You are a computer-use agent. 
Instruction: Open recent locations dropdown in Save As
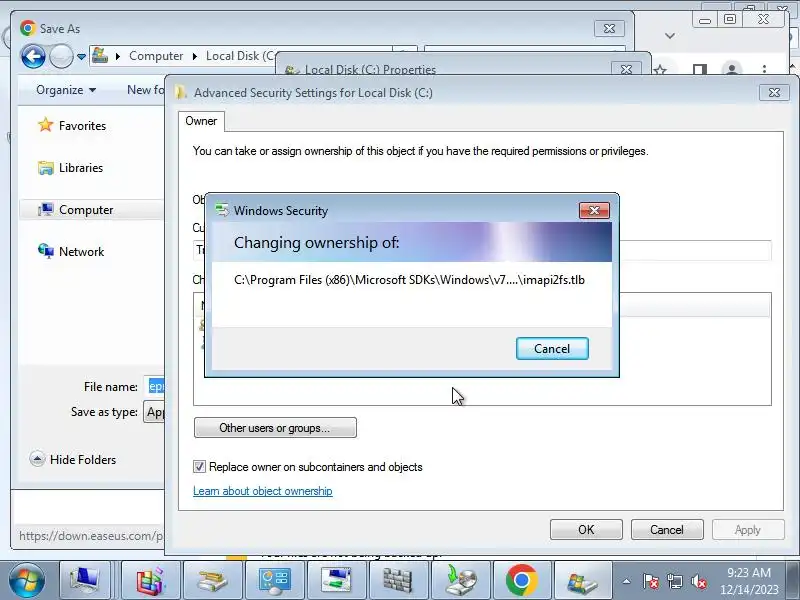pos(82,57)
